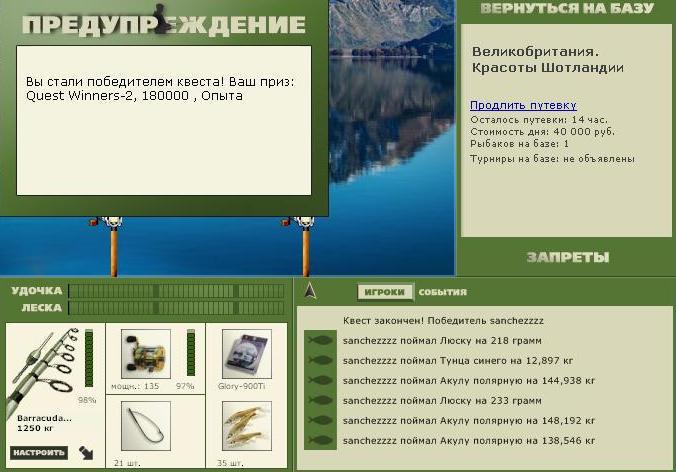This screenshot has height=472, width=676.
Task: Click the Вернуться на базу button
Action: (x=567, y=9)
